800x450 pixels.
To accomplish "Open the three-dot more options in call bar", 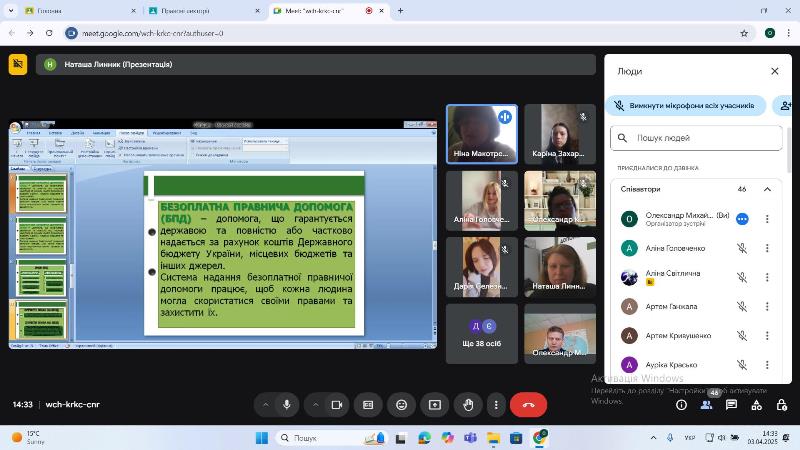I will coord(496,405).
